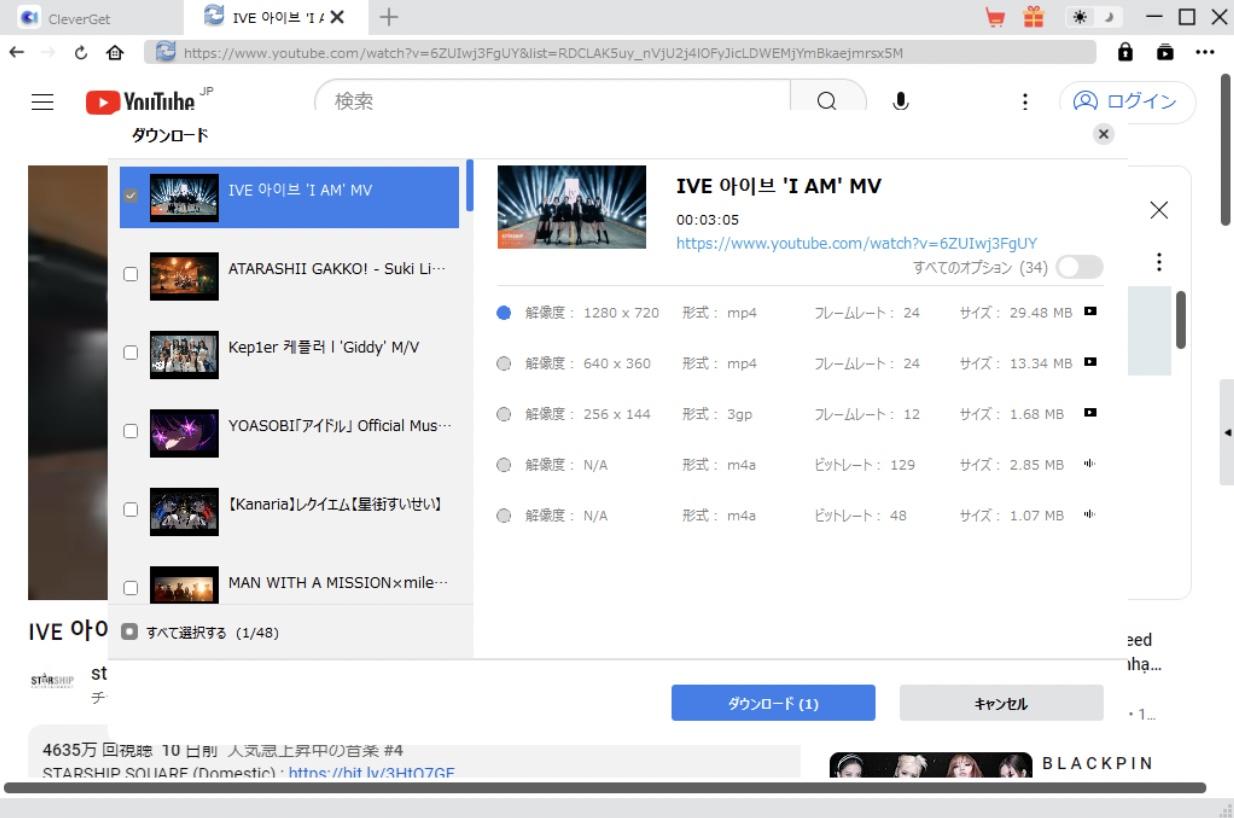Select the 640 x 360 mp4 option
This screenshot has width=1234, height=818.
tap(504, 364)
